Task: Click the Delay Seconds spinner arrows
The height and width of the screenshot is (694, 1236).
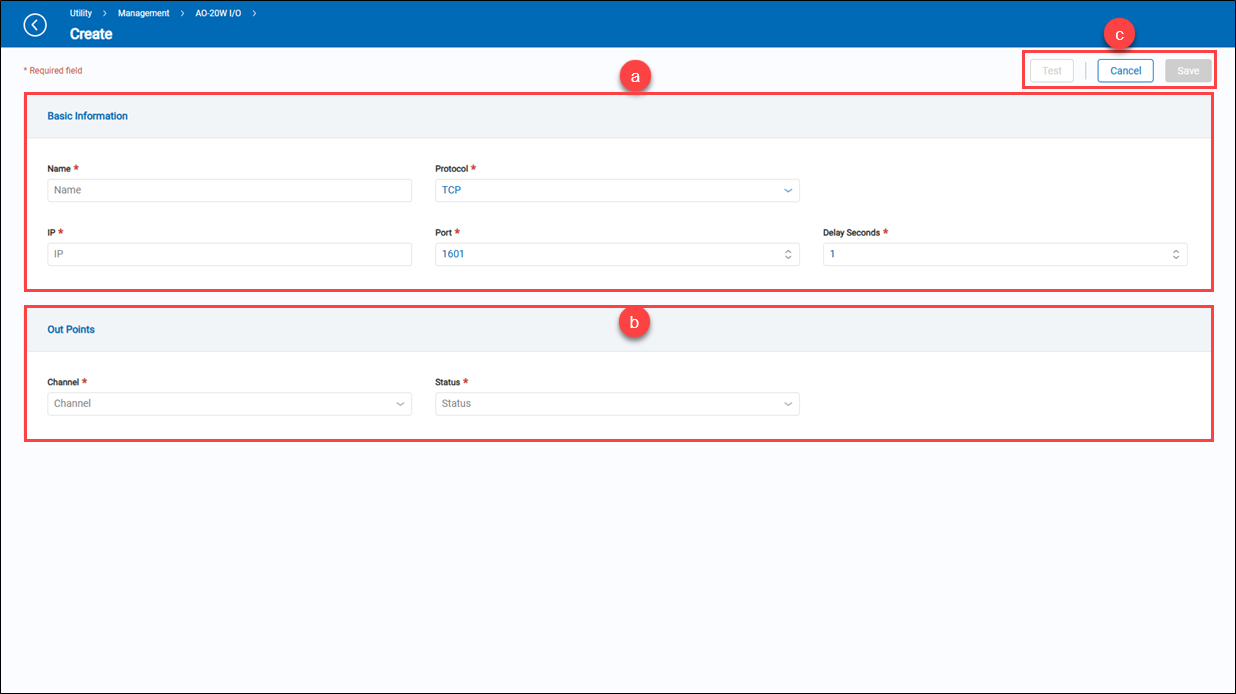Action: tap(1176, 254)
